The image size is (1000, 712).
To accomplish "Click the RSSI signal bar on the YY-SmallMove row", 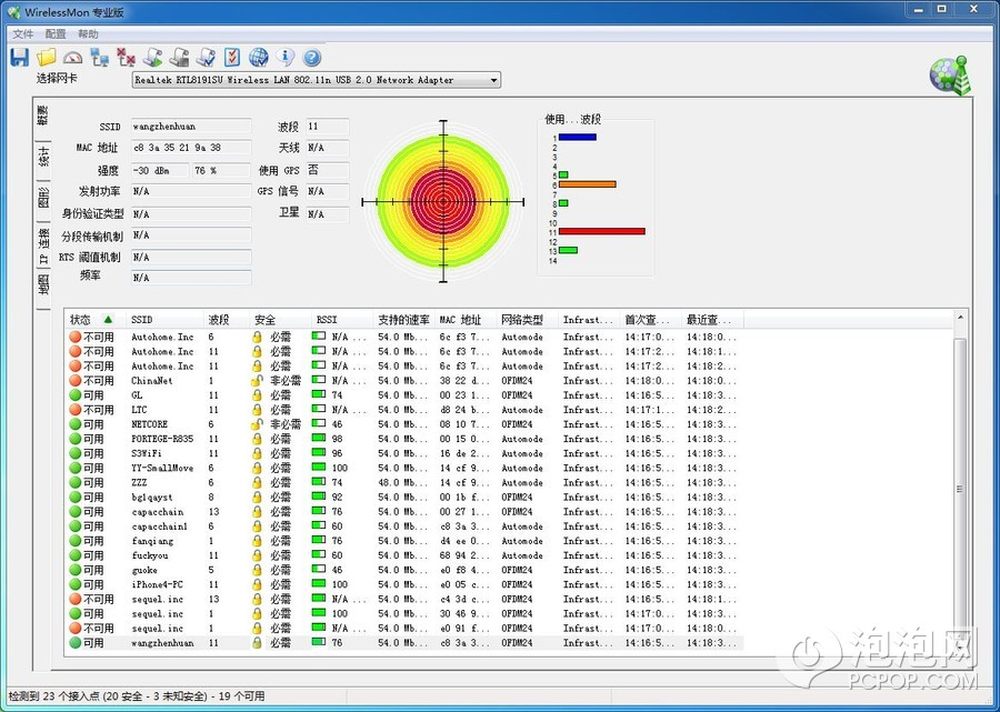I will coord(319,467).
